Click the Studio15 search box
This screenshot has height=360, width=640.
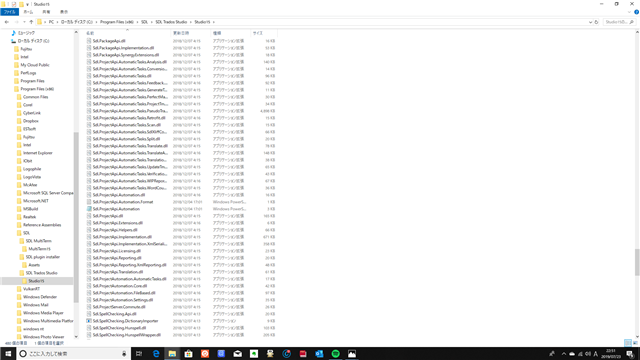(619, 22)
